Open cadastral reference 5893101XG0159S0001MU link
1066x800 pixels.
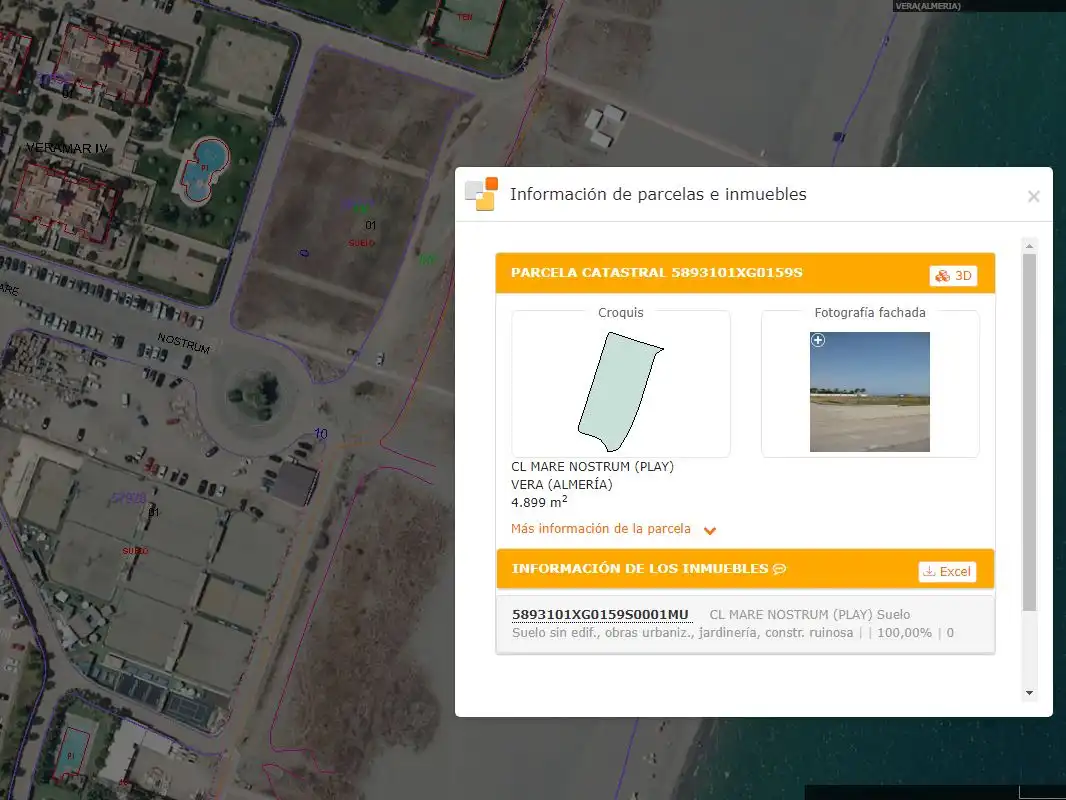pyautogui.click(x=600, y=614)
